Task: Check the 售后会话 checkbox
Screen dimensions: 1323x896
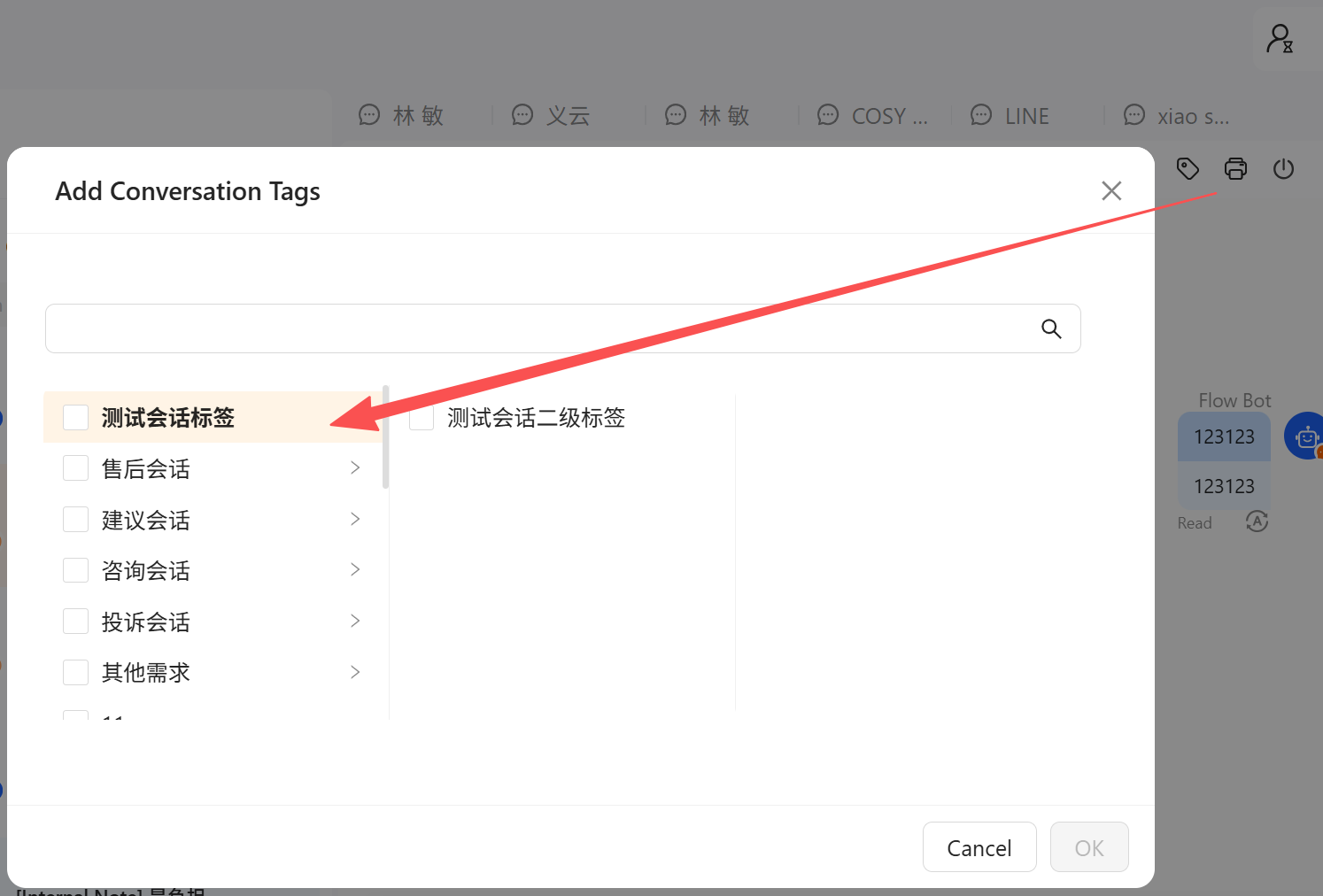Action: pyautogui.click(x=75, y=467)
